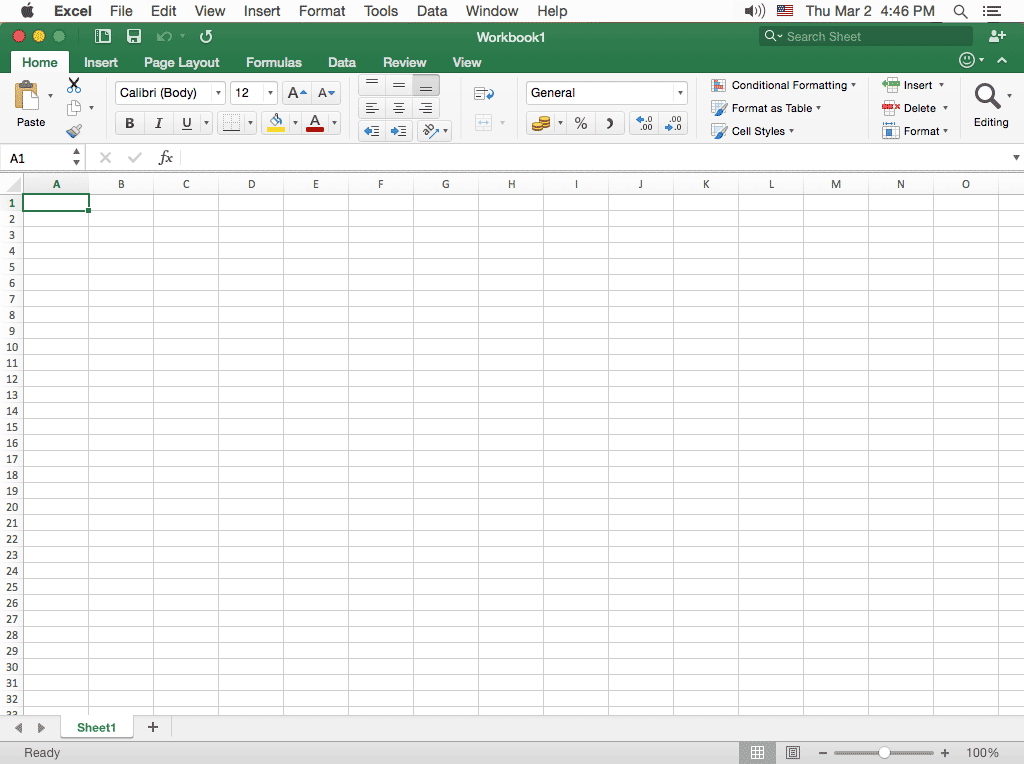
Task: Expand Cell Styles menu
Action: click(752, 131)
